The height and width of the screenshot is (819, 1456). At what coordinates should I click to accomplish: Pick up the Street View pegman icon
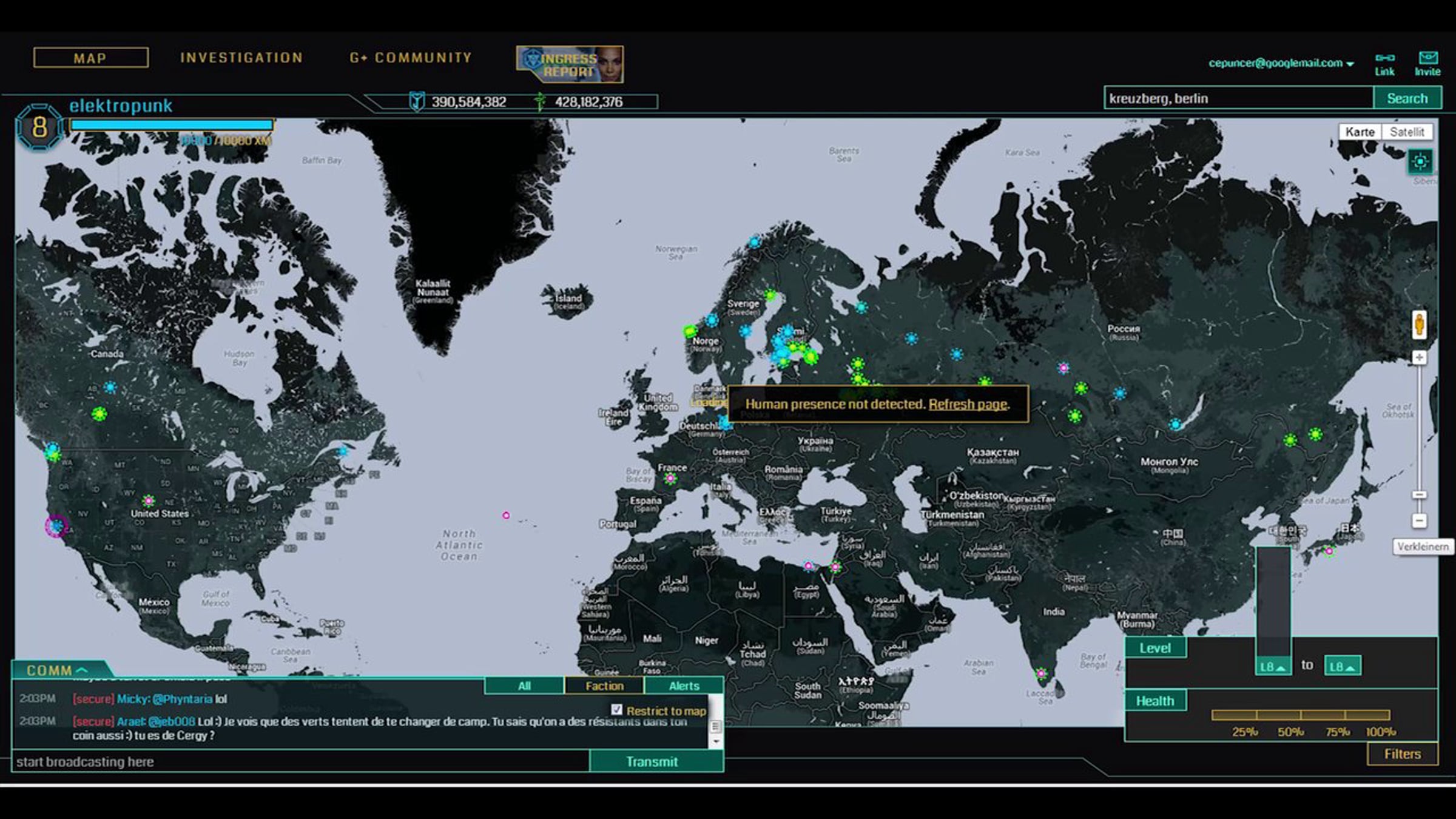click(x=1419, y=325)
